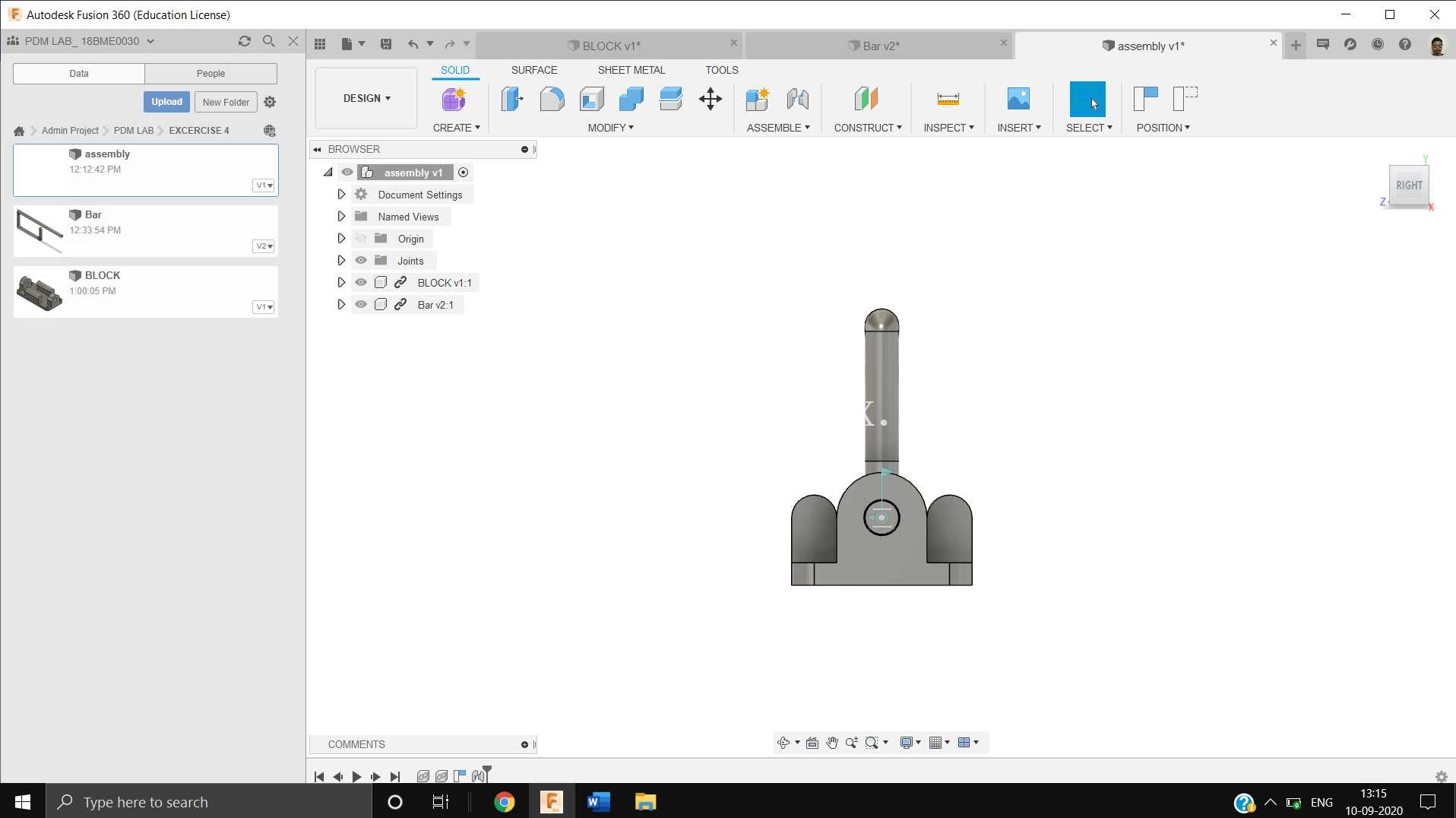Open PDM LAB breadcrumb link
This screenshot has width=1456, height=818.
[134, 131]
